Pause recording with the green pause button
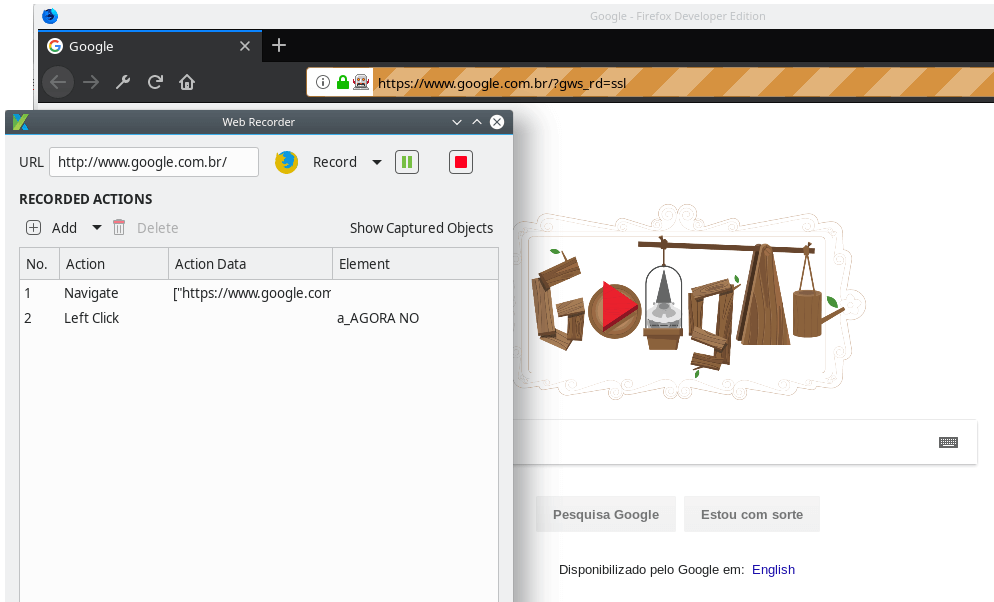The image size is (994, 602). click(407, 162)
